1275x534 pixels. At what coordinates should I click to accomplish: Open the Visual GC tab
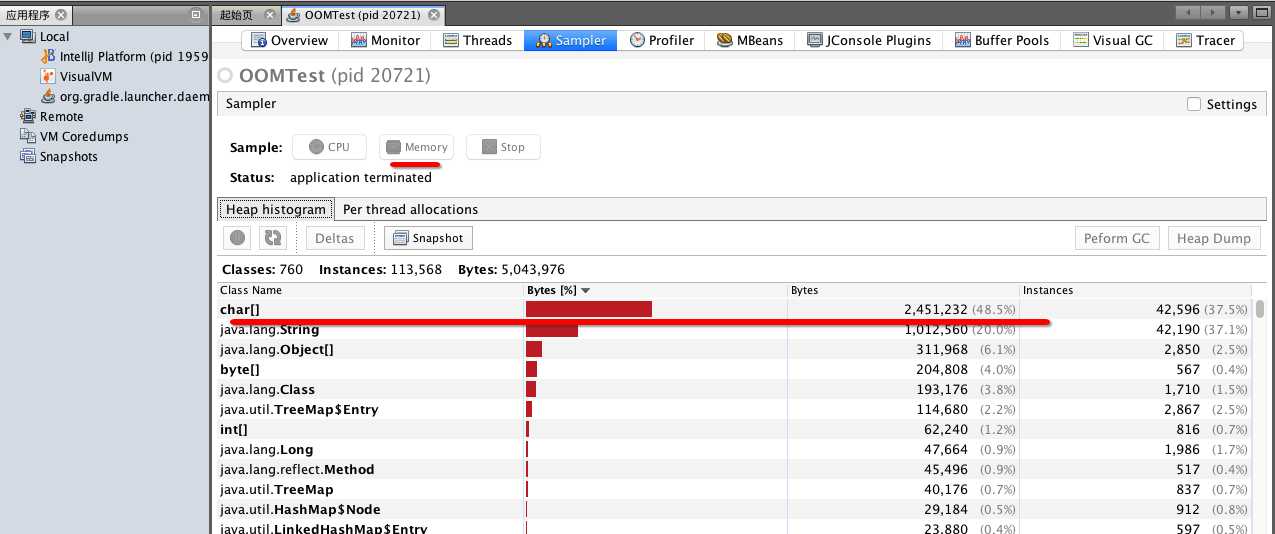(x=1112, y=40)
